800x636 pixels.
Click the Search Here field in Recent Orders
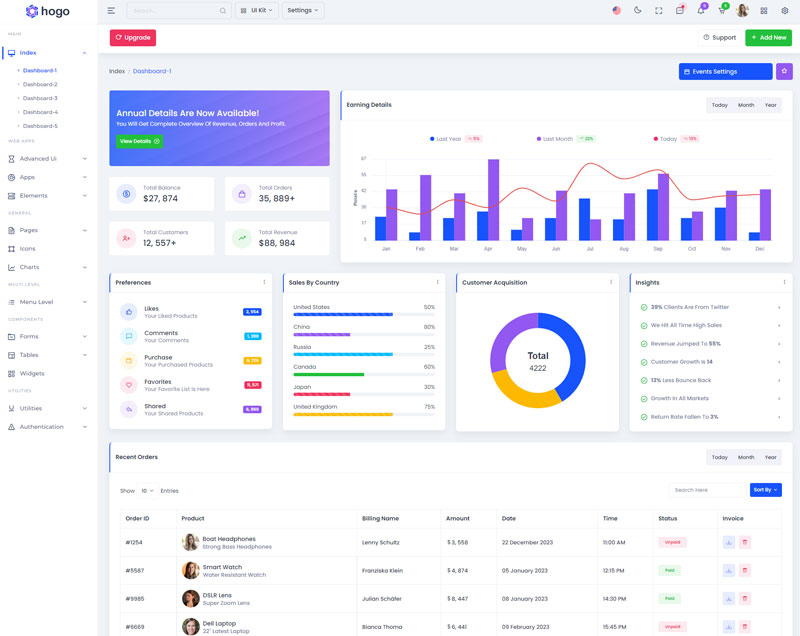point(707,490)
